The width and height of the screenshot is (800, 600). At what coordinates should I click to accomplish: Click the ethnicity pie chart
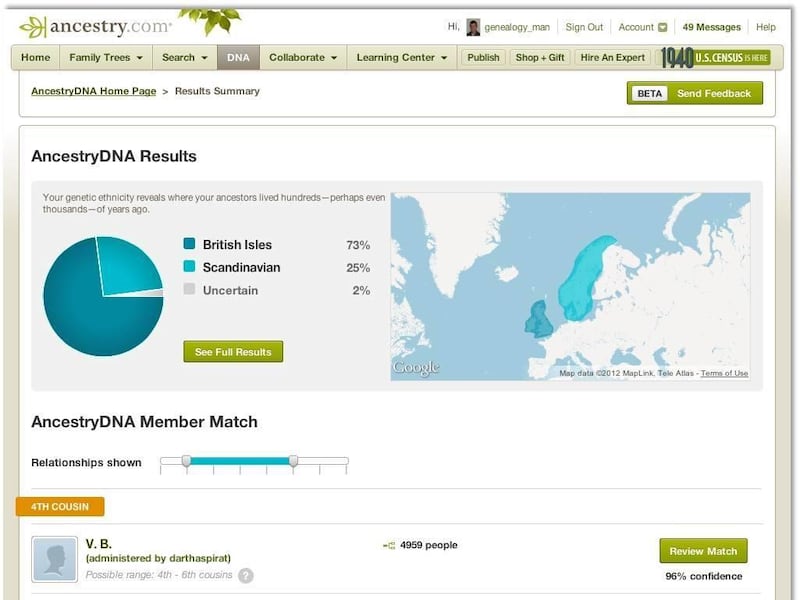103,297
